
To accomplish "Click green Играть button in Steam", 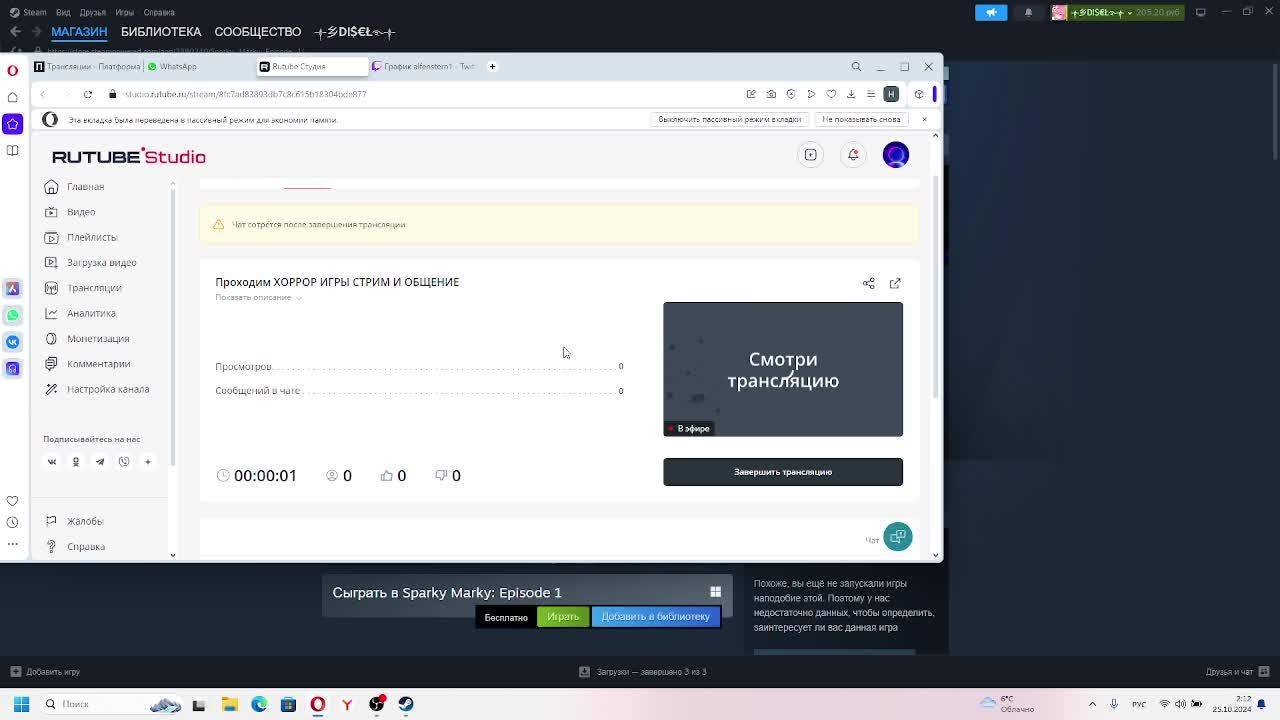I will click(x=563, y=617).
